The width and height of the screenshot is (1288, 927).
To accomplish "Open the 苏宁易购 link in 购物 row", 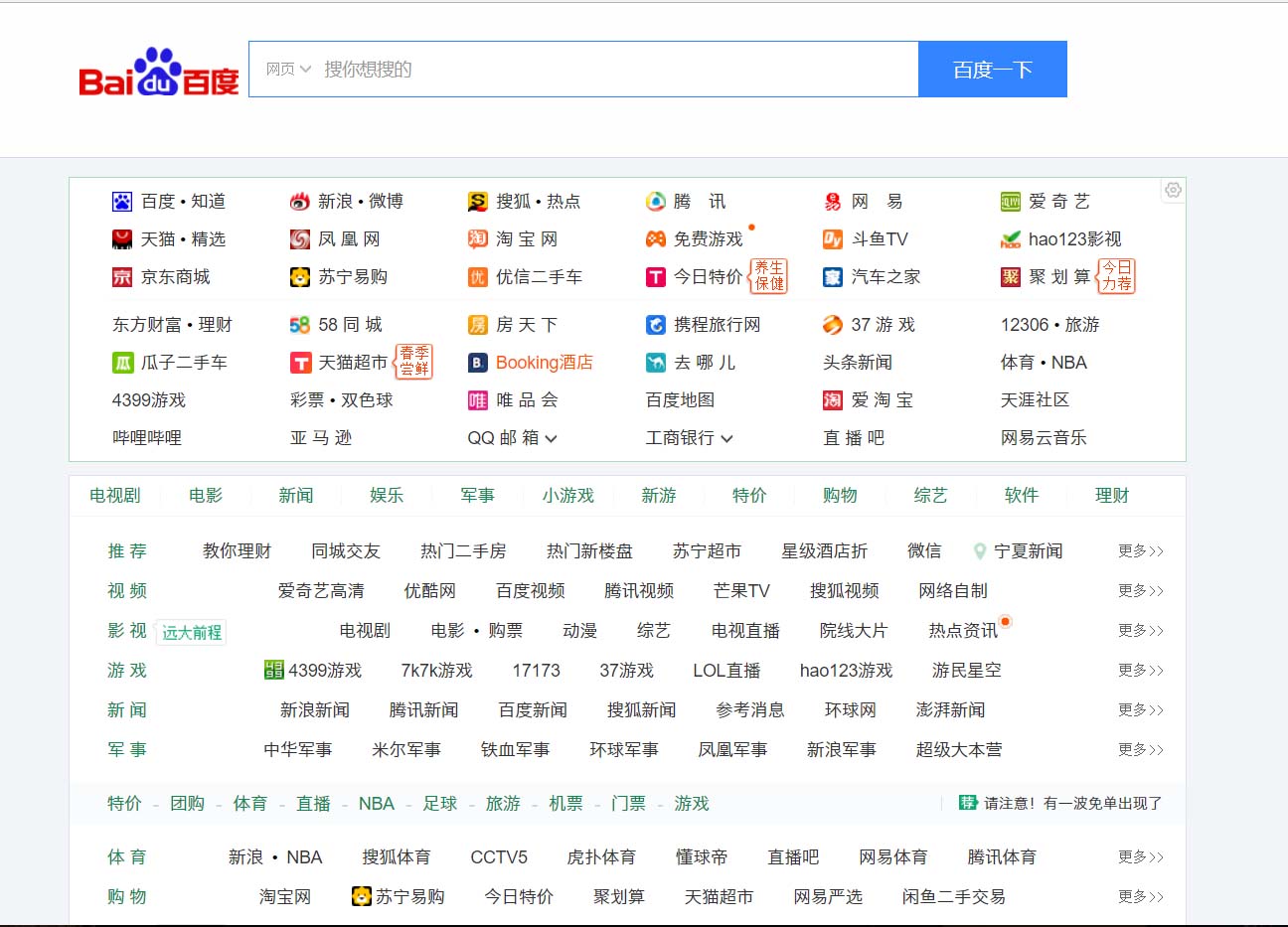I will [399, 897].
